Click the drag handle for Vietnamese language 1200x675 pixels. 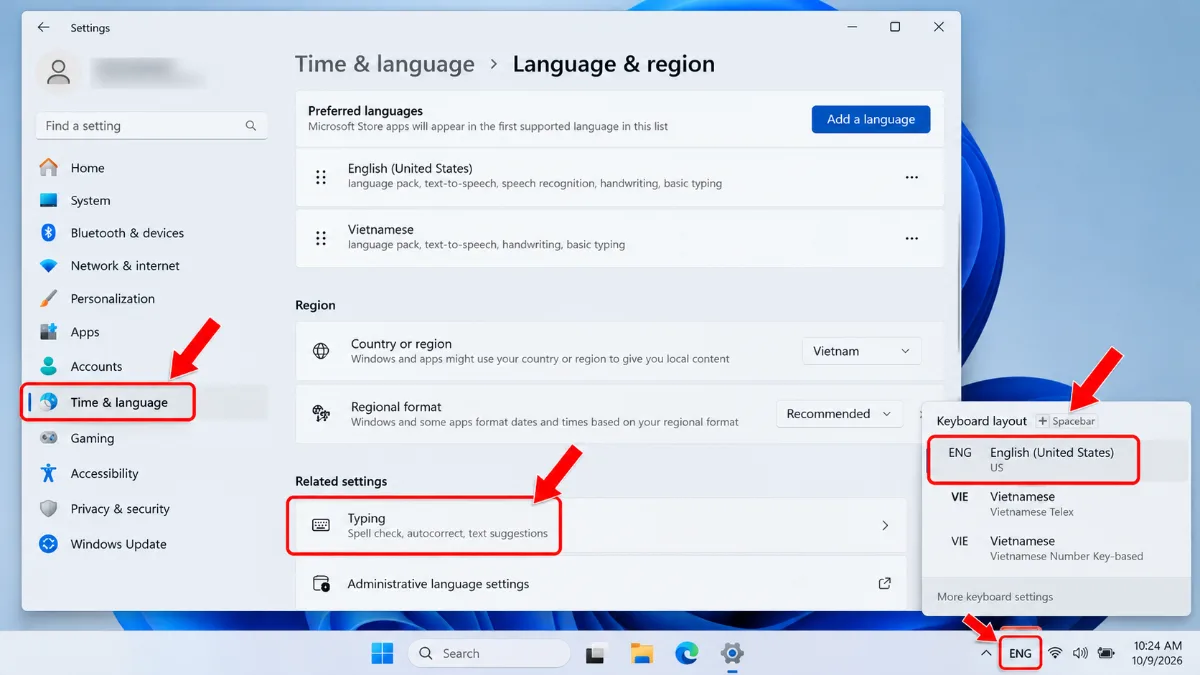(321, 238)
